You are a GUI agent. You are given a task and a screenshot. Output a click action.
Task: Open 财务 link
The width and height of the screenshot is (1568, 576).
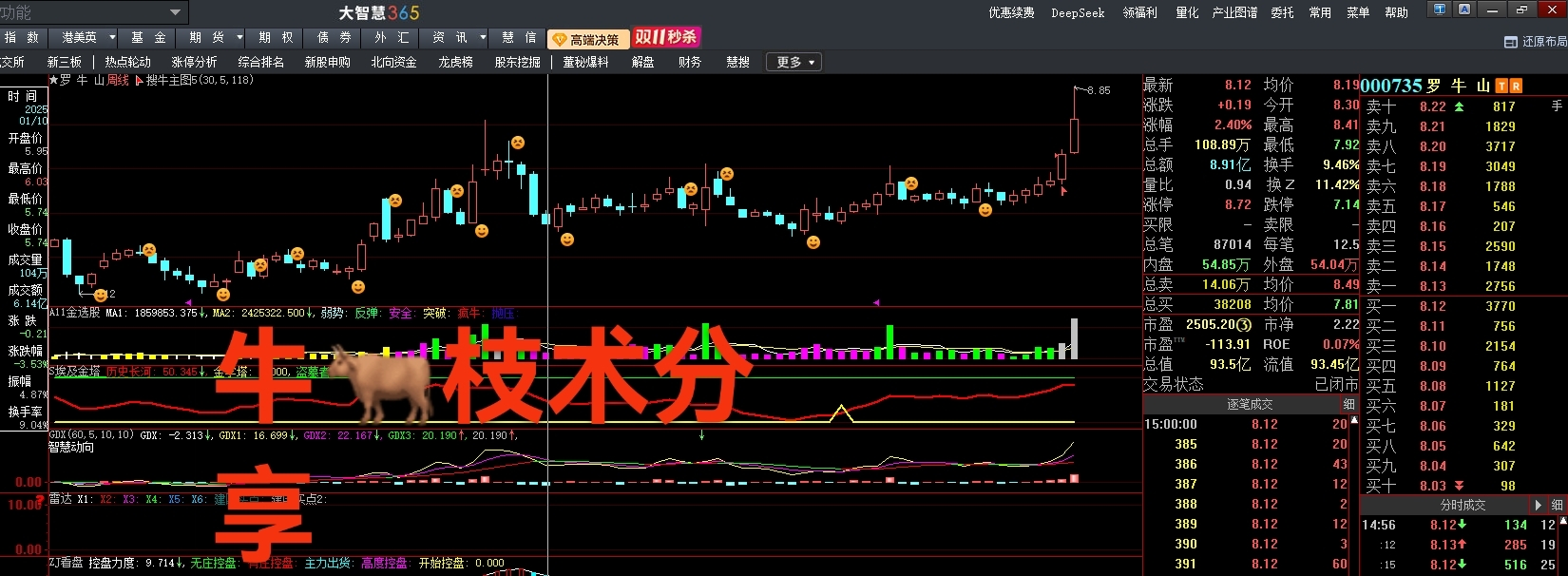pos(690,62)
